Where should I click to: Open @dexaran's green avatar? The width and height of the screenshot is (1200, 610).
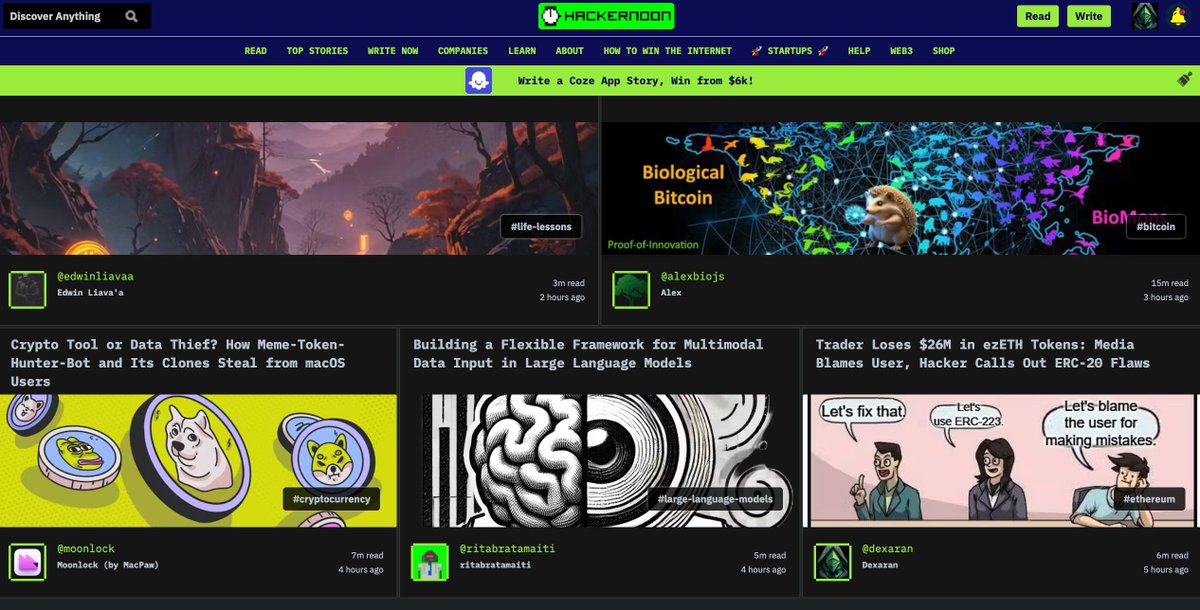(832, 562)
